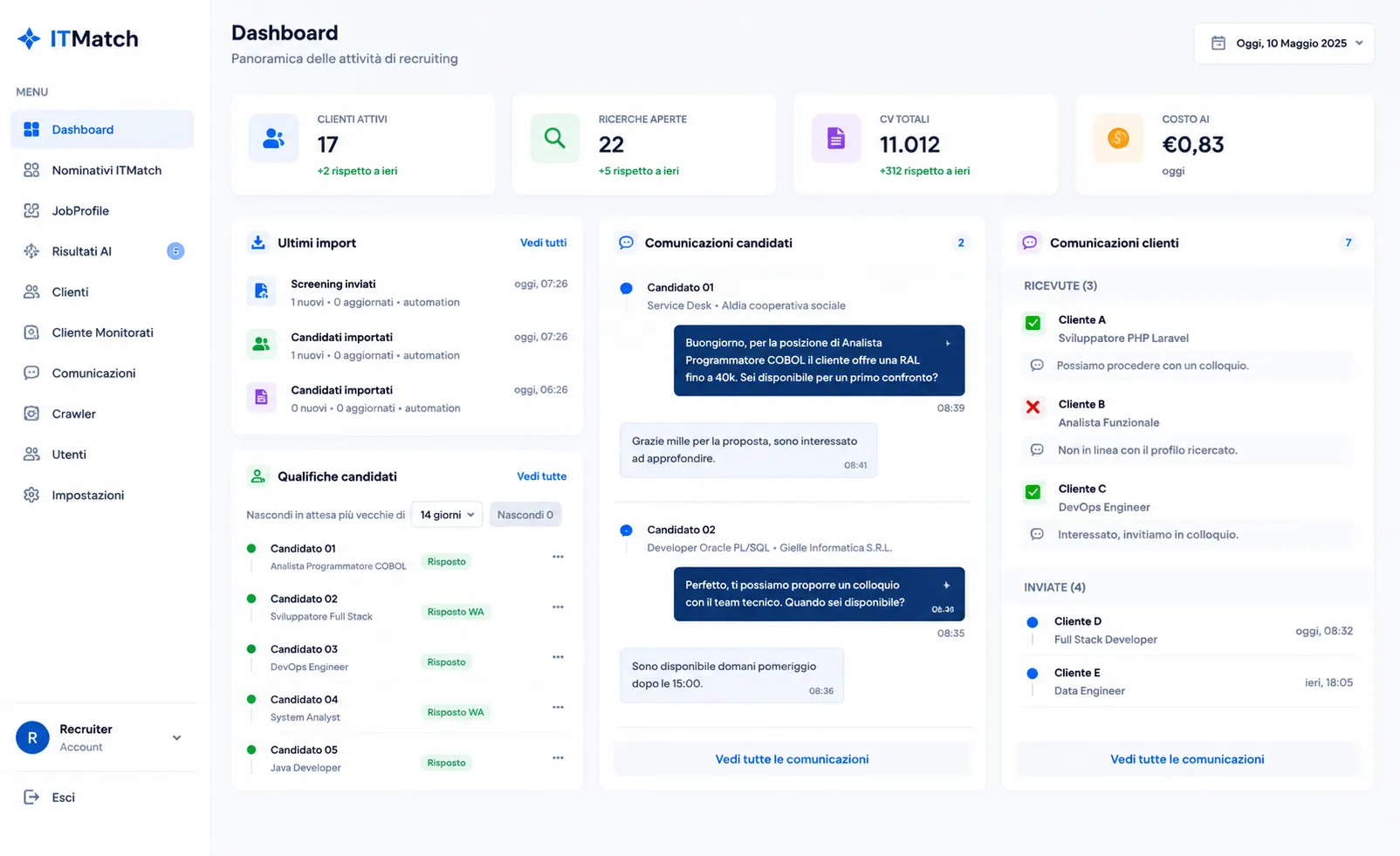Click Vedi tutte le comunicazioni under clienti
The height and width of the screenshot is (856, 1400).
point(1187,759)
